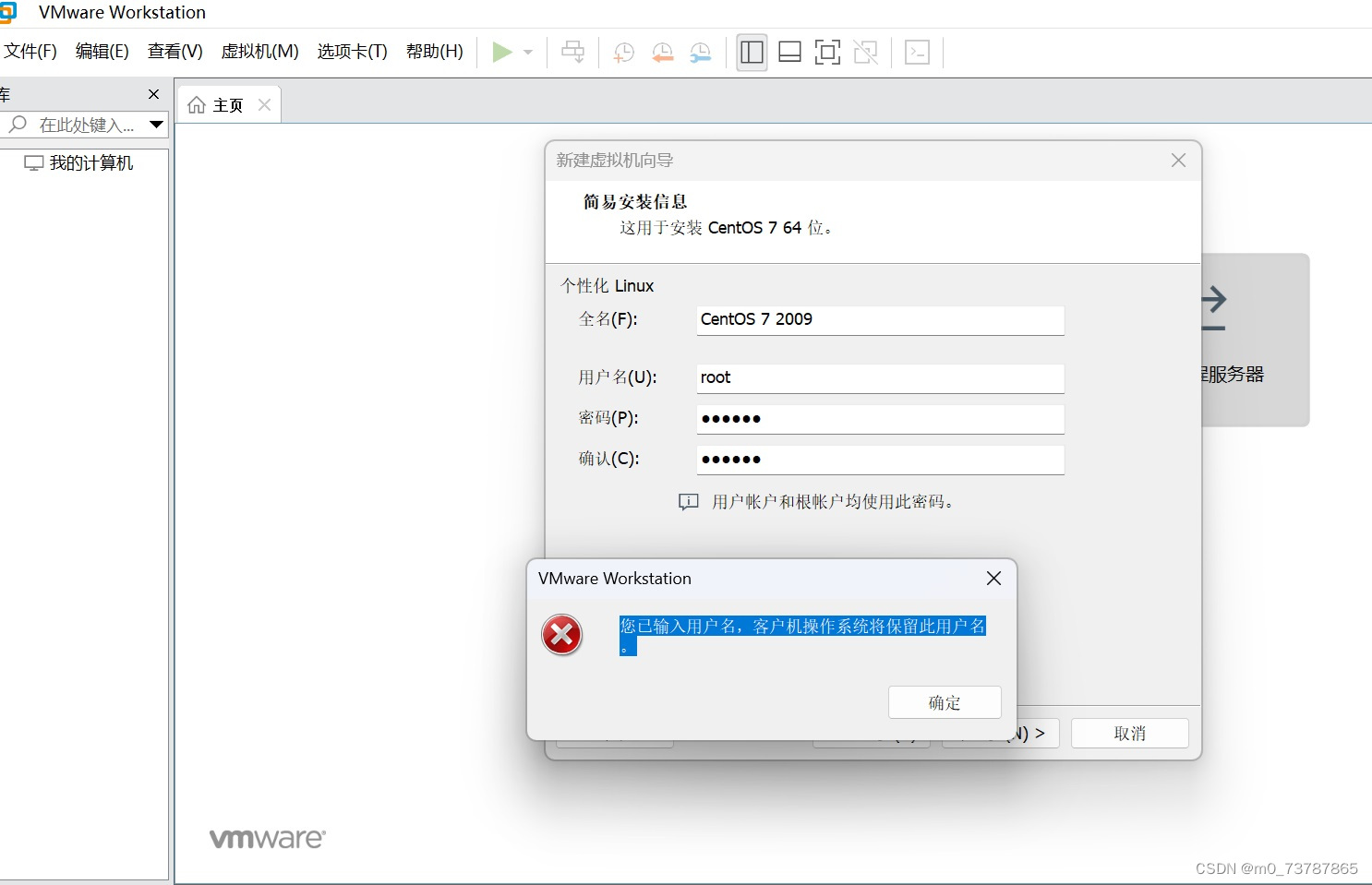Image resolution: width=1372 pixels, height=885 pixels.
Task: Close the library sidebar panel
Action: 154,94
